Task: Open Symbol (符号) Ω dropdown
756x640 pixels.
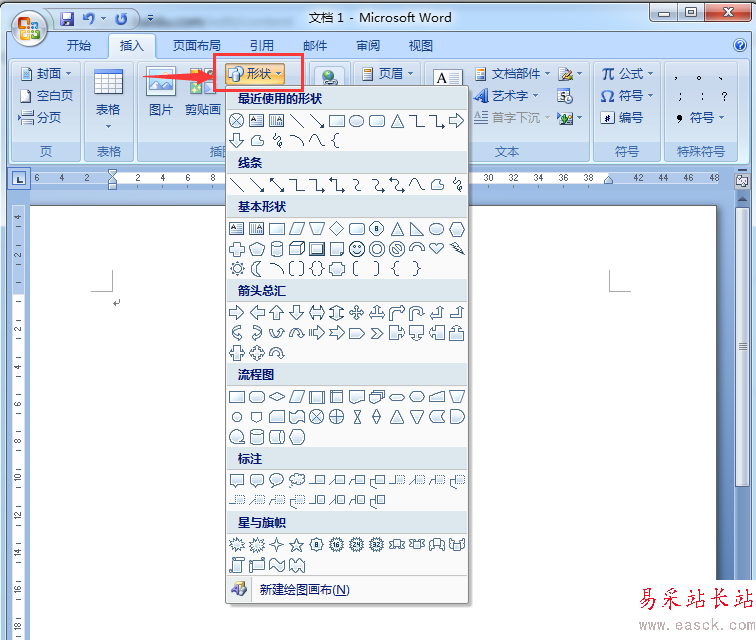Action: [x=627, y=95]
